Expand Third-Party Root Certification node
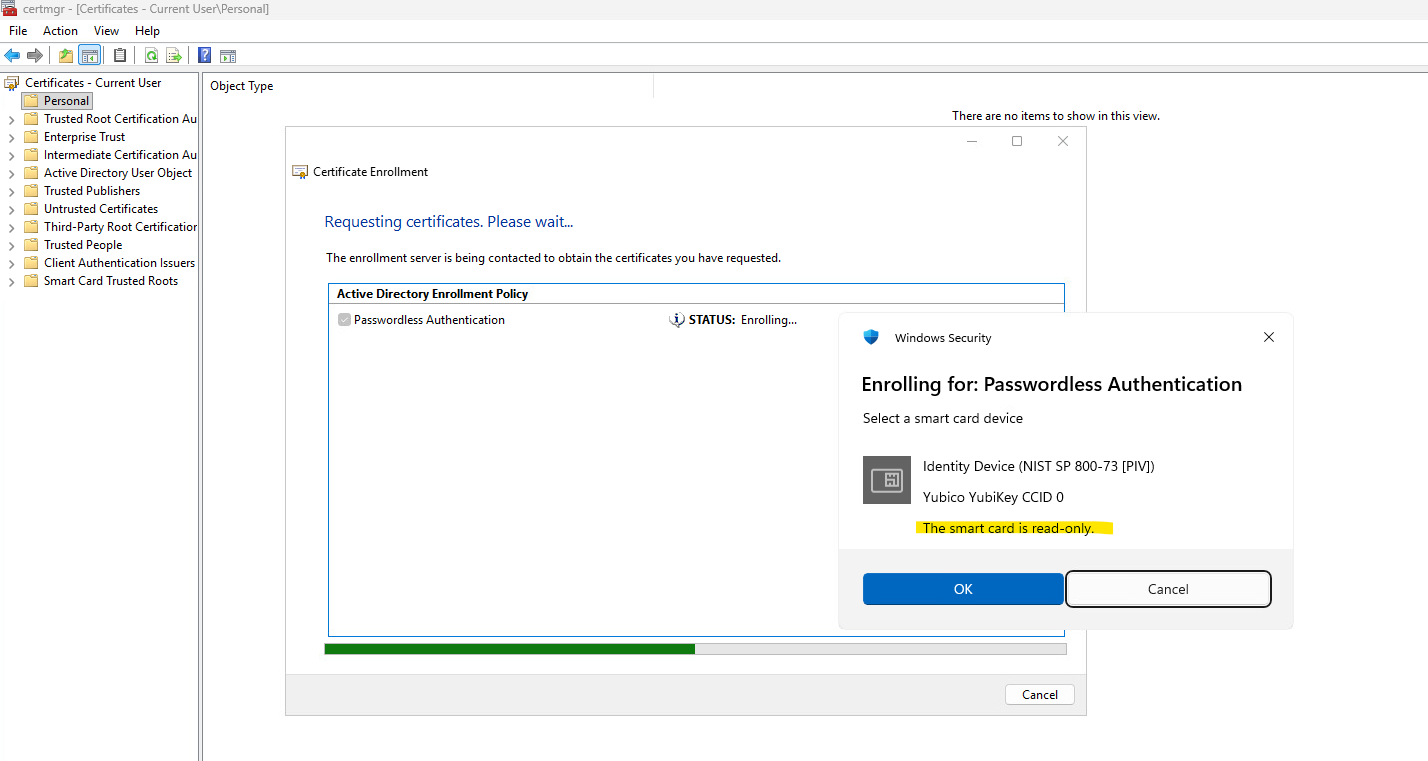The image size is (1428, 761). pyautogui.click(x=12, y=228)
